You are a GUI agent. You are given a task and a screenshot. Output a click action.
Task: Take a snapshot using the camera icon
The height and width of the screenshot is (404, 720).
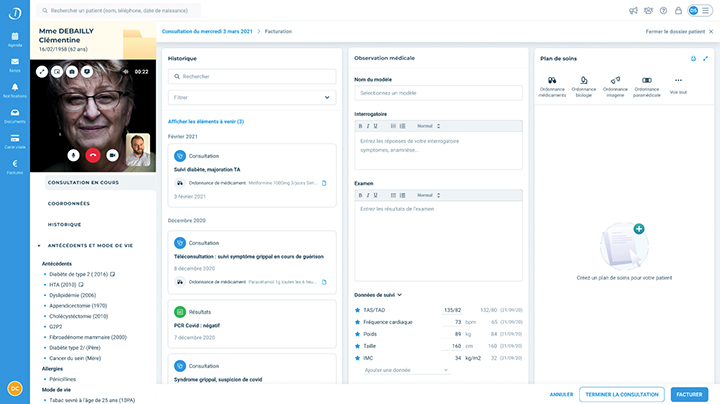tap(72, 72)
